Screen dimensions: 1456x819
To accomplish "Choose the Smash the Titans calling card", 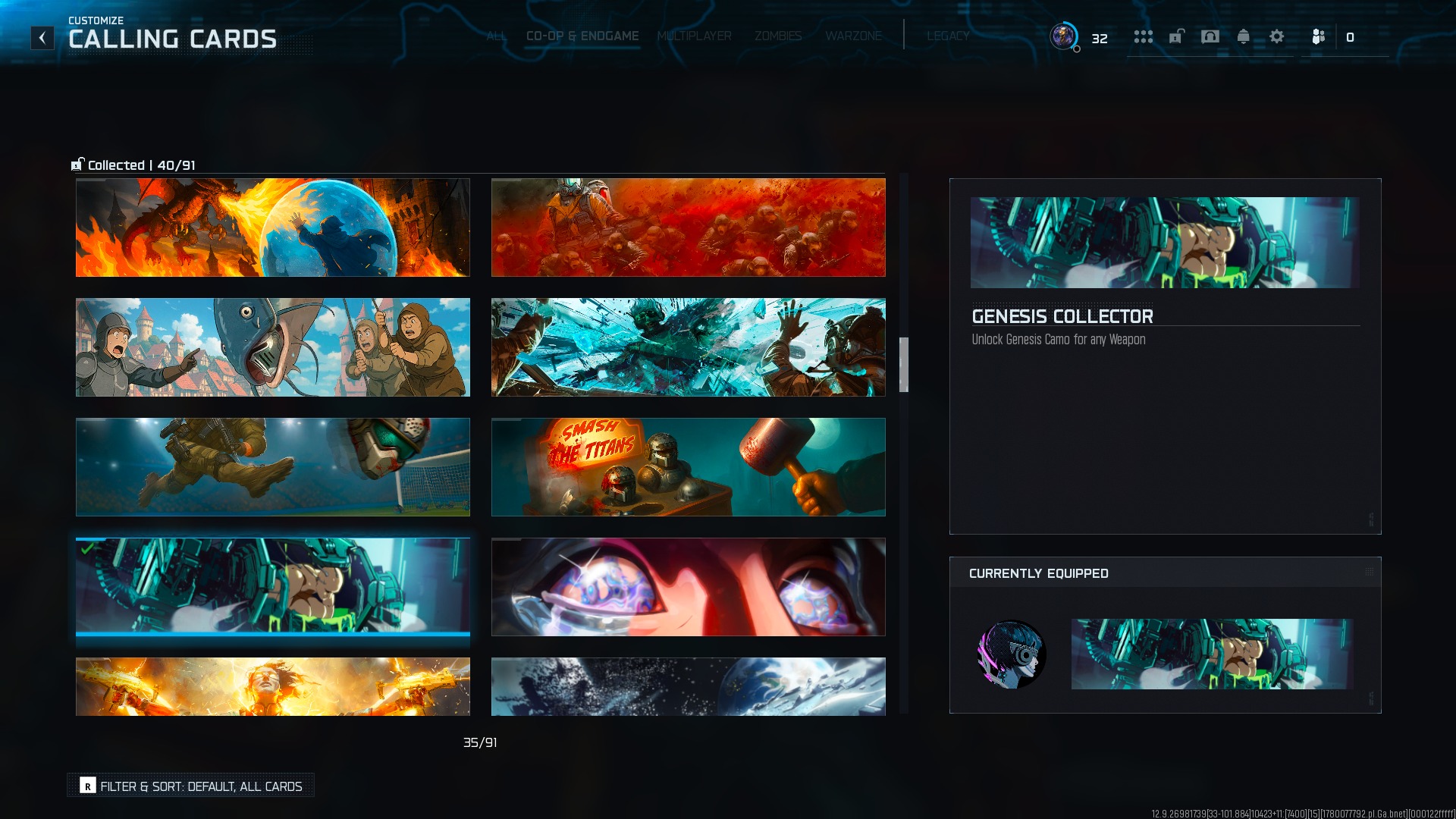I will point(689,467).
